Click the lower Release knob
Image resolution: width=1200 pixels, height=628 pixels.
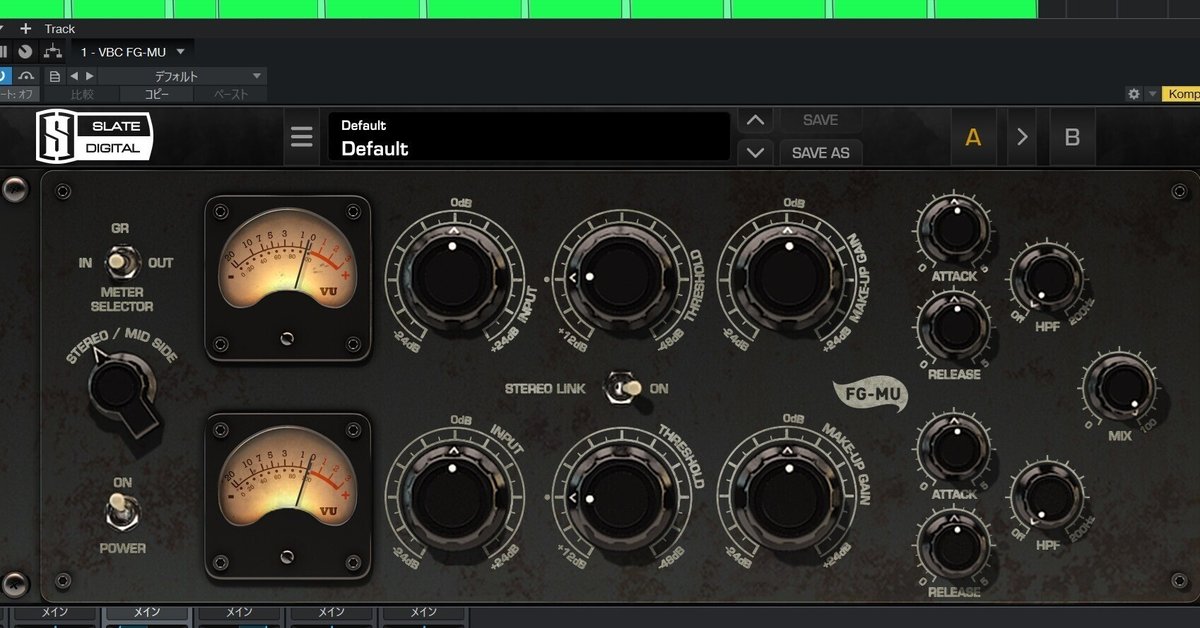pyautogui.click(x=954, y=544)
